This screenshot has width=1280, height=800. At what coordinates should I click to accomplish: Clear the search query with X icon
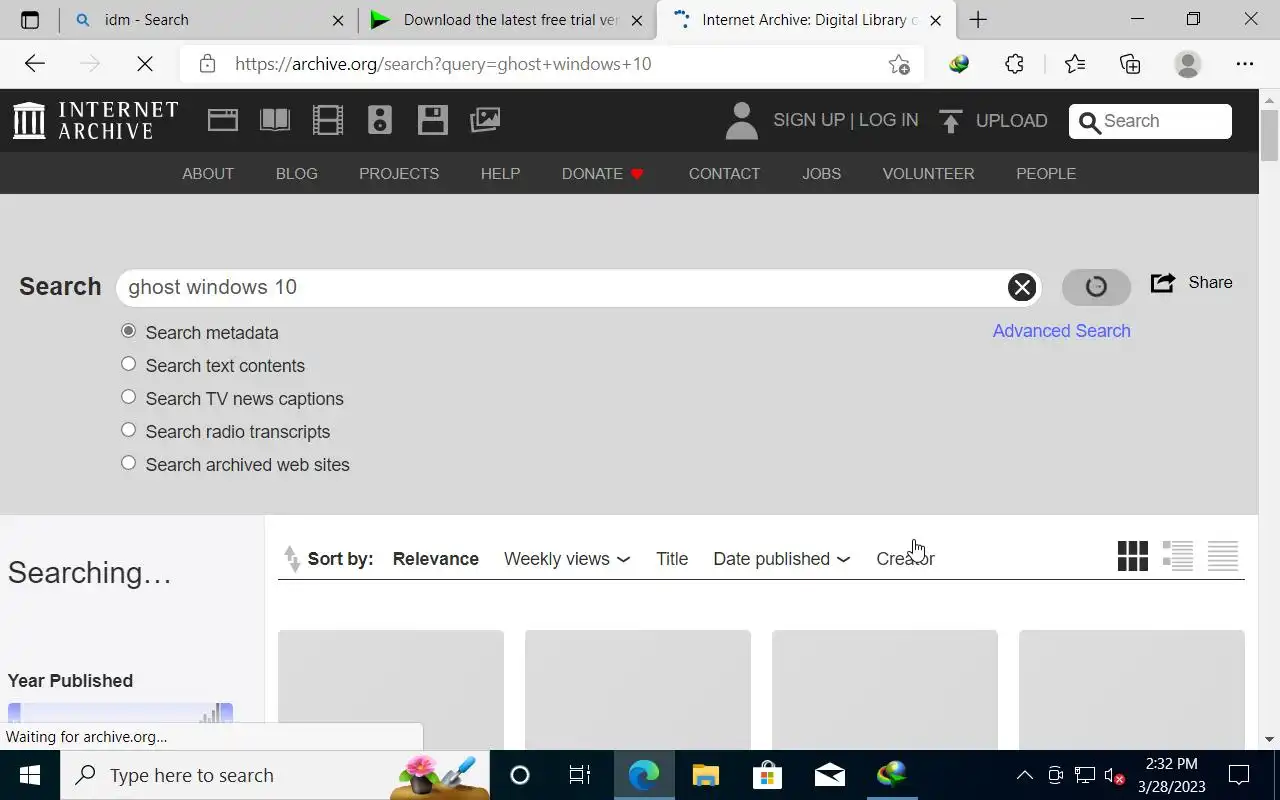click(1022, 287)
